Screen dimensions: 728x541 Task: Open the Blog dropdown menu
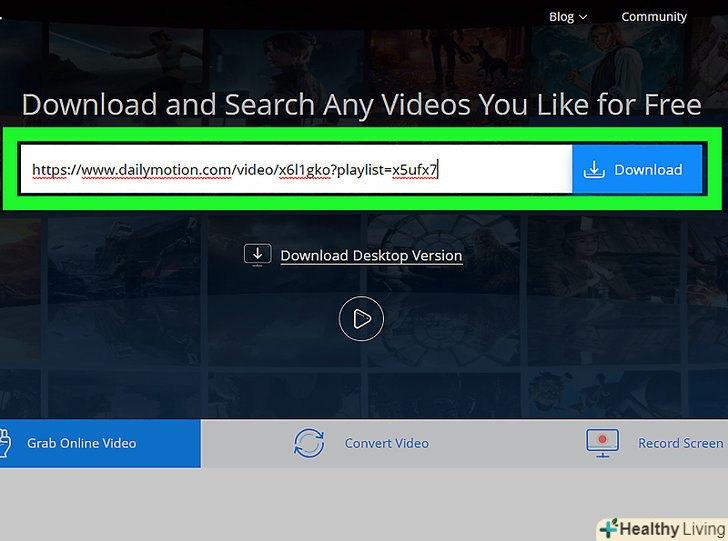tap(568, 17)
